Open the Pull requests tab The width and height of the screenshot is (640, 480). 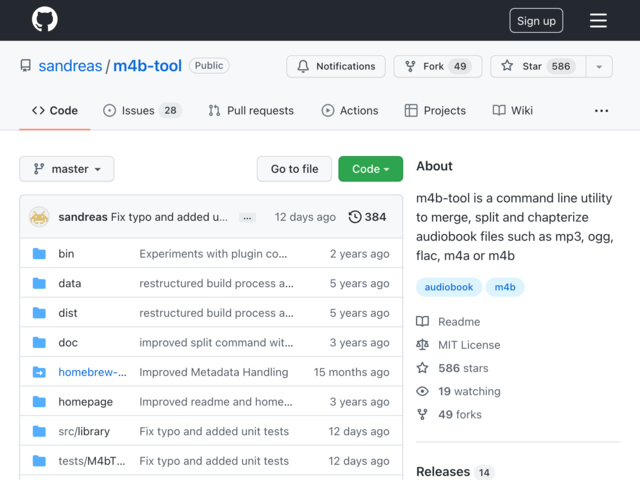click(x=251, y=111)
